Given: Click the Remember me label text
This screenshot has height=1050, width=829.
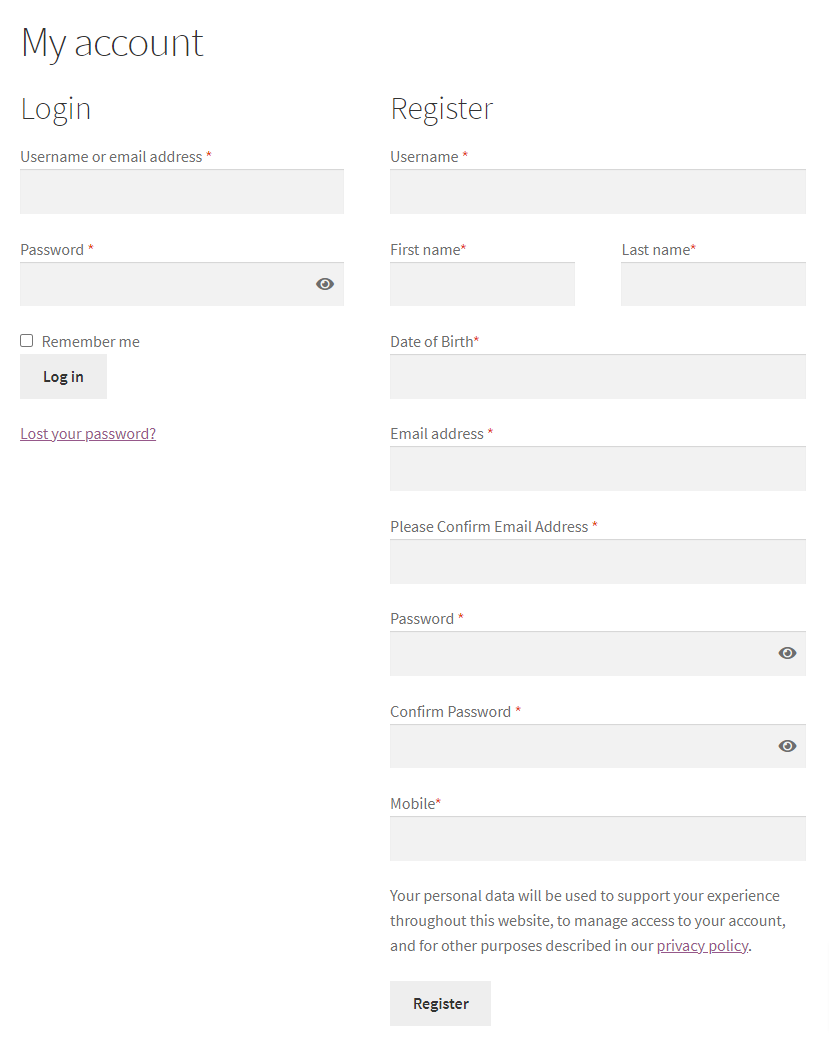Looking at the screenshot, I should tap(90, 342).
